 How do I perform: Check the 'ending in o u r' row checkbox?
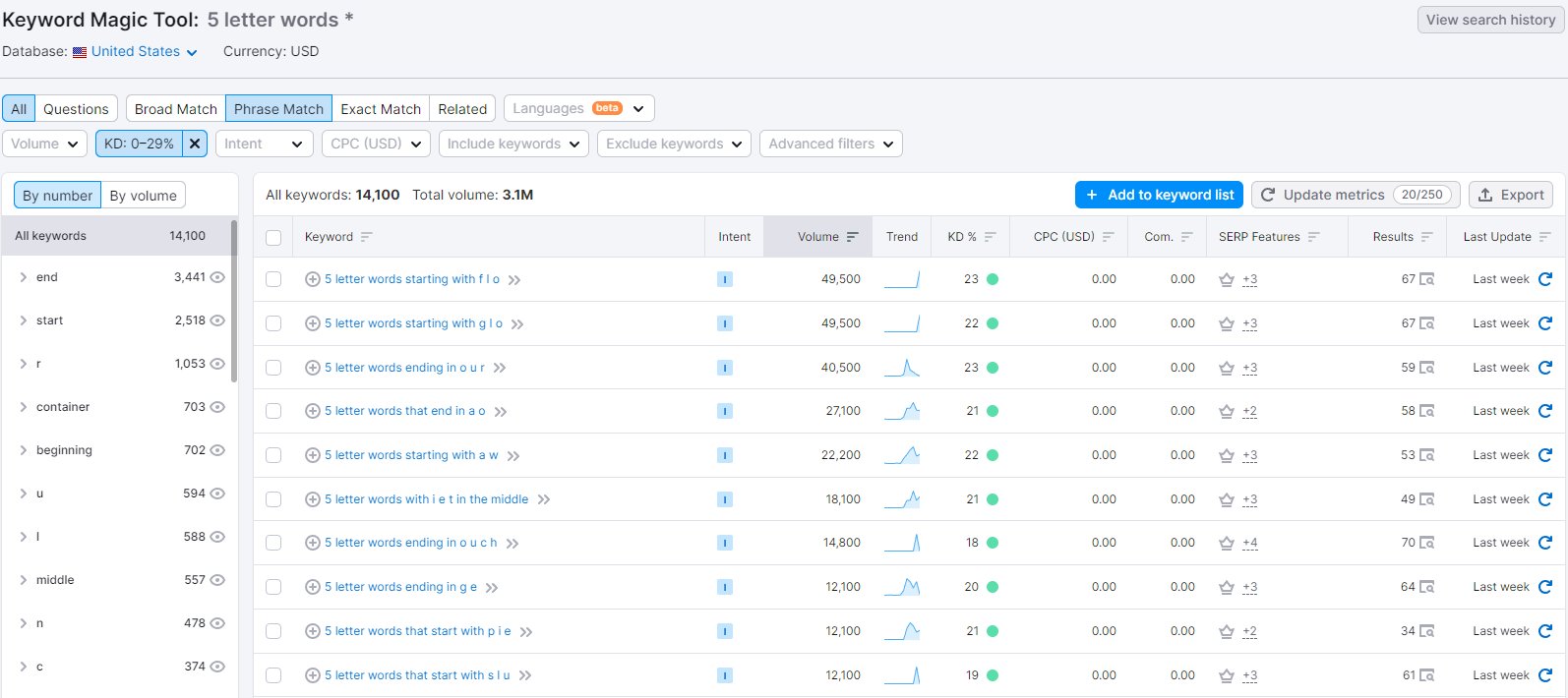click(x=273, y=368)
